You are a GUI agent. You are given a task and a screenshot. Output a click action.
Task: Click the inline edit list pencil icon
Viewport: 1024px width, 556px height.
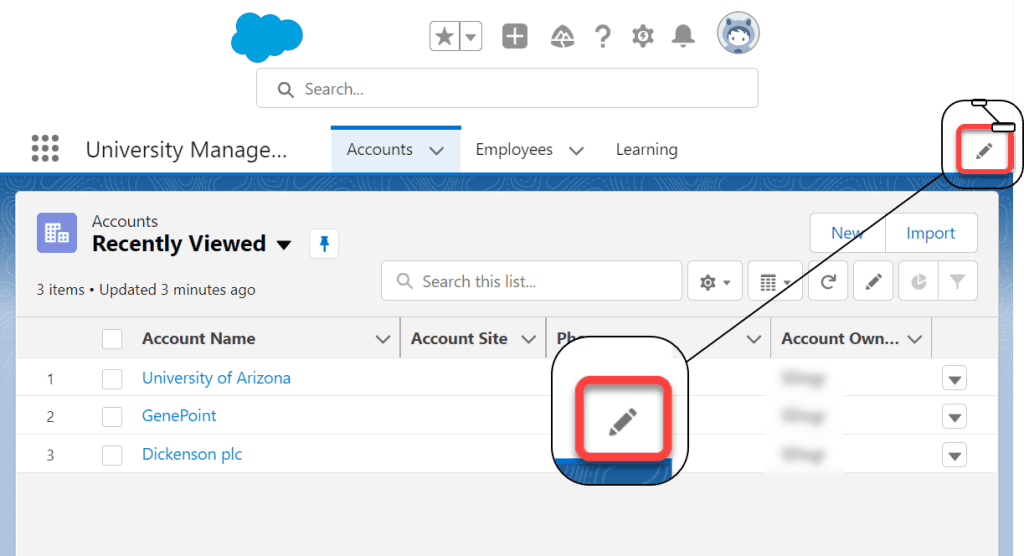(873, 282)
